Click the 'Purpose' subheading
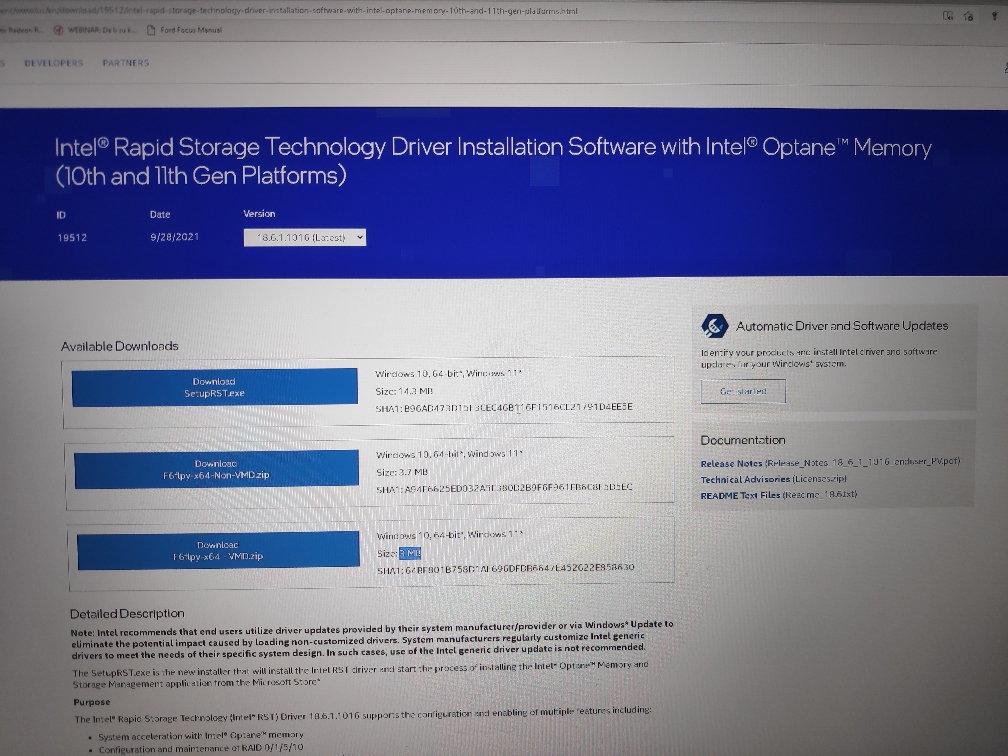Viewport: 1008px width, 756px height. 92,702
